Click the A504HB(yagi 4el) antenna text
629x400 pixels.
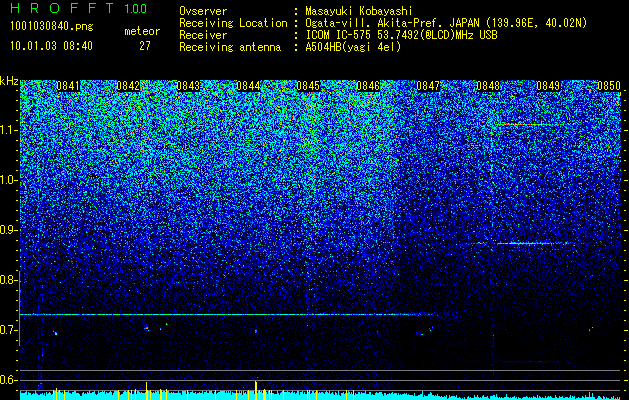tap(353, 47)
